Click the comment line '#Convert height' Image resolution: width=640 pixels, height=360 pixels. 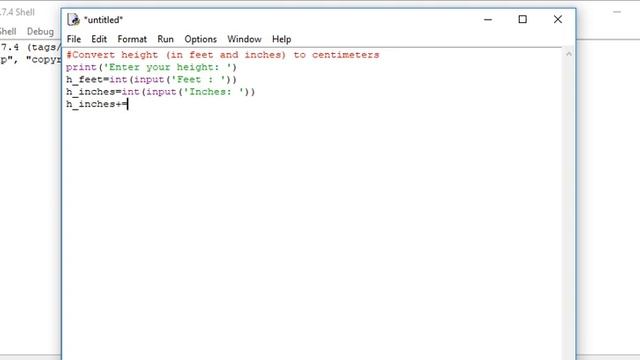click(223, 55)
